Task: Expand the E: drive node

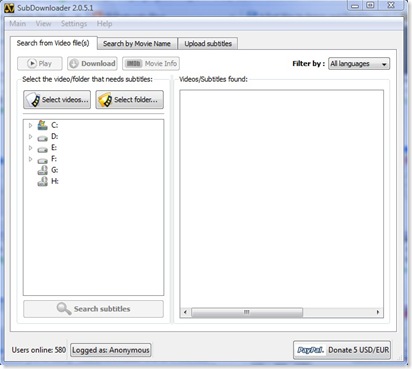Action: point(30,148)
